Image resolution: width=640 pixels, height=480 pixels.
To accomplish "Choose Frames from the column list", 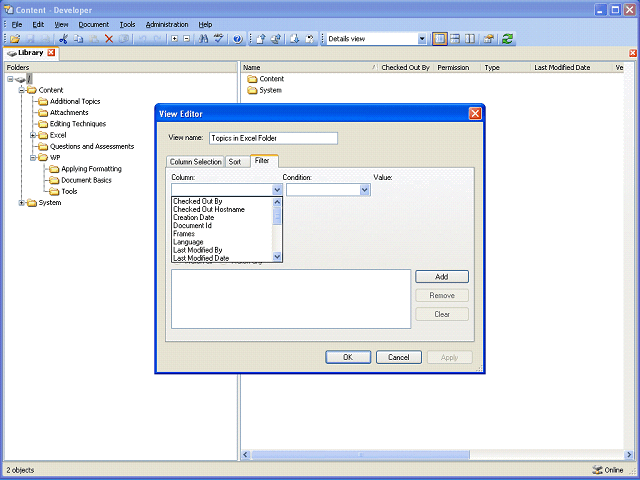I will [x=222, y=234].
